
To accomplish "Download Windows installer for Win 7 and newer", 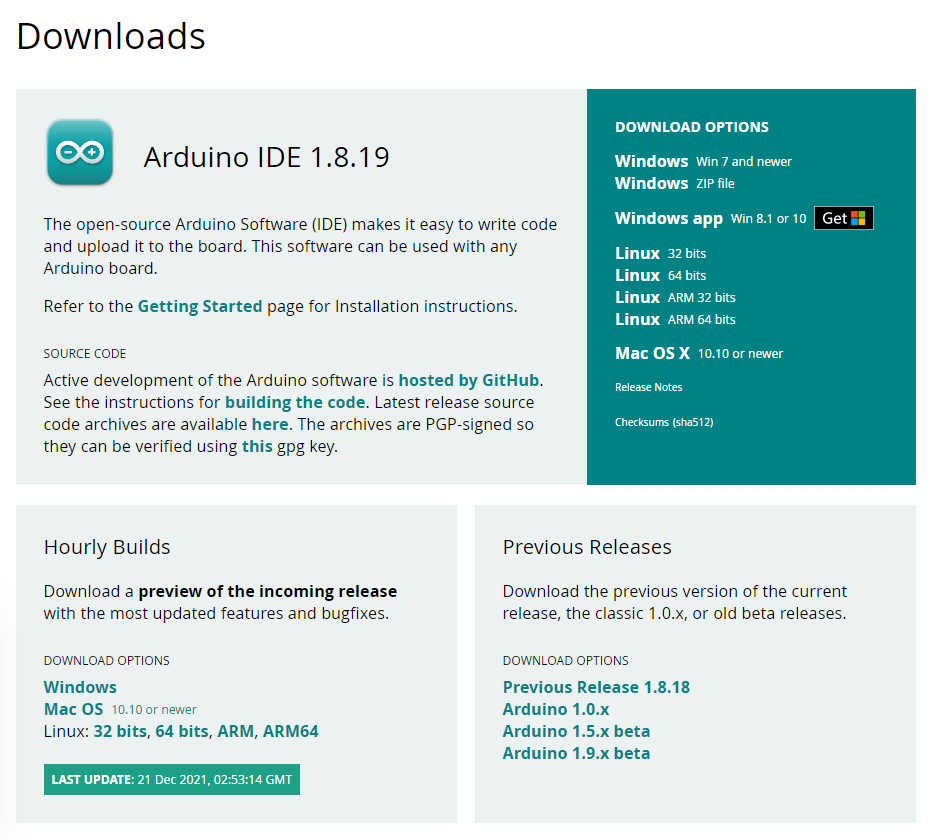I will (x=703, y=161).
